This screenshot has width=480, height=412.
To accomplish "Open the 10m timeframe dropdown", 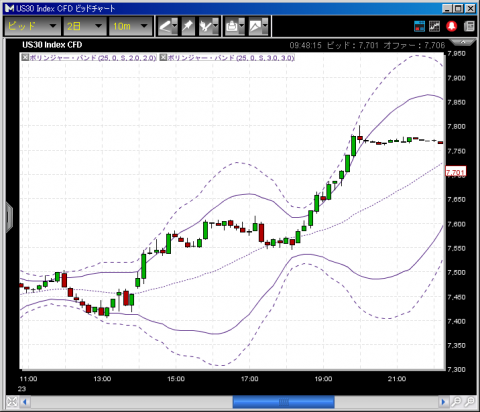I will [x=131, y=26].
